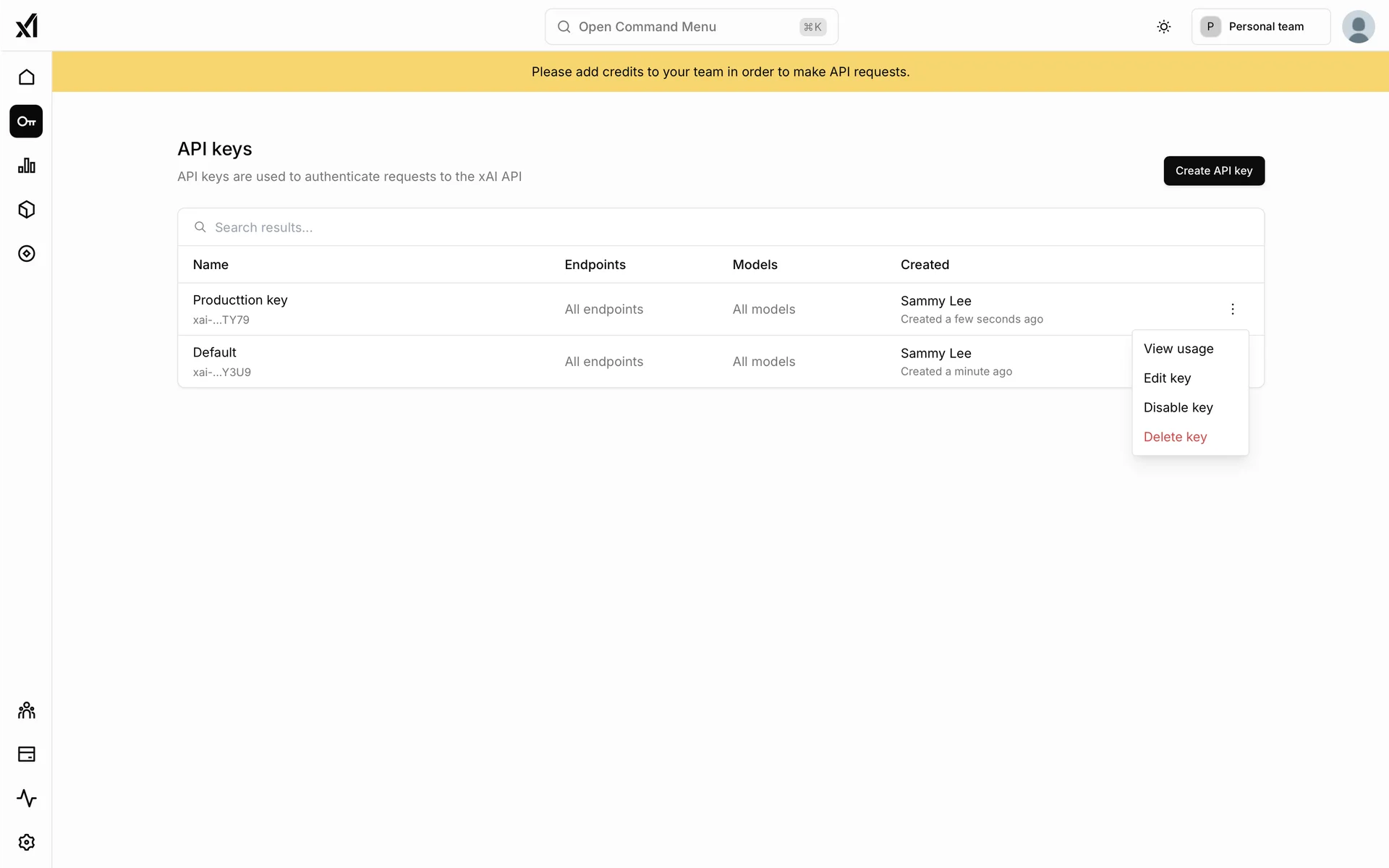Choose Edit key menu option
This screenshot has height=868, width=1389.
[1167, 378]
